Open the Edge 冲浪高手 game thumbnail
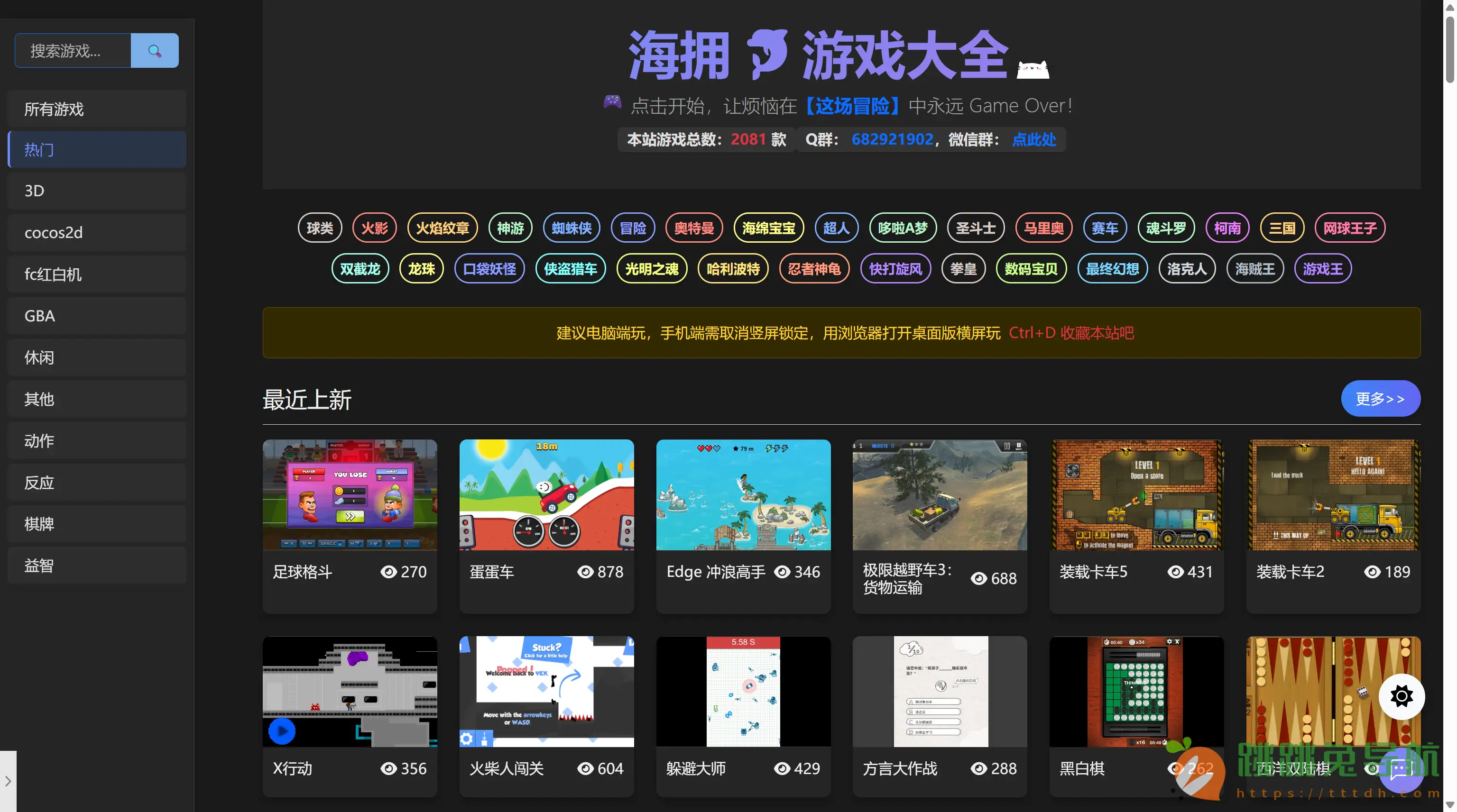 pos(743,495)
